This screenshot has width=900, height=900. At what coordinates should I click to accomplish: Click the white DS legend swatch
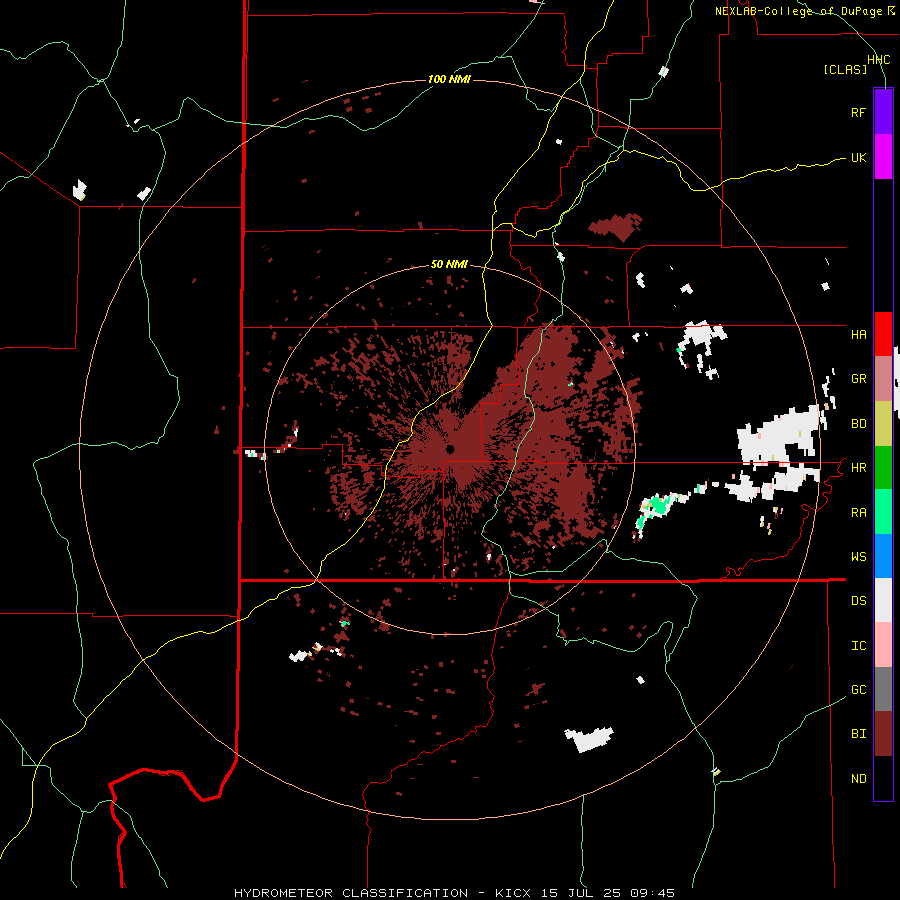click(x=883, y=600)
